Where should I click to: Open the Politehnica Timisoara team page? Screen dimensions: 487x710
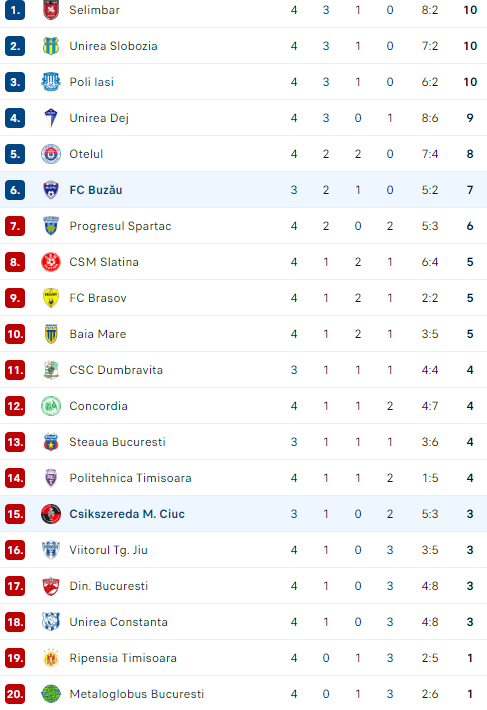pyautogui.click(x=130, y=478)
